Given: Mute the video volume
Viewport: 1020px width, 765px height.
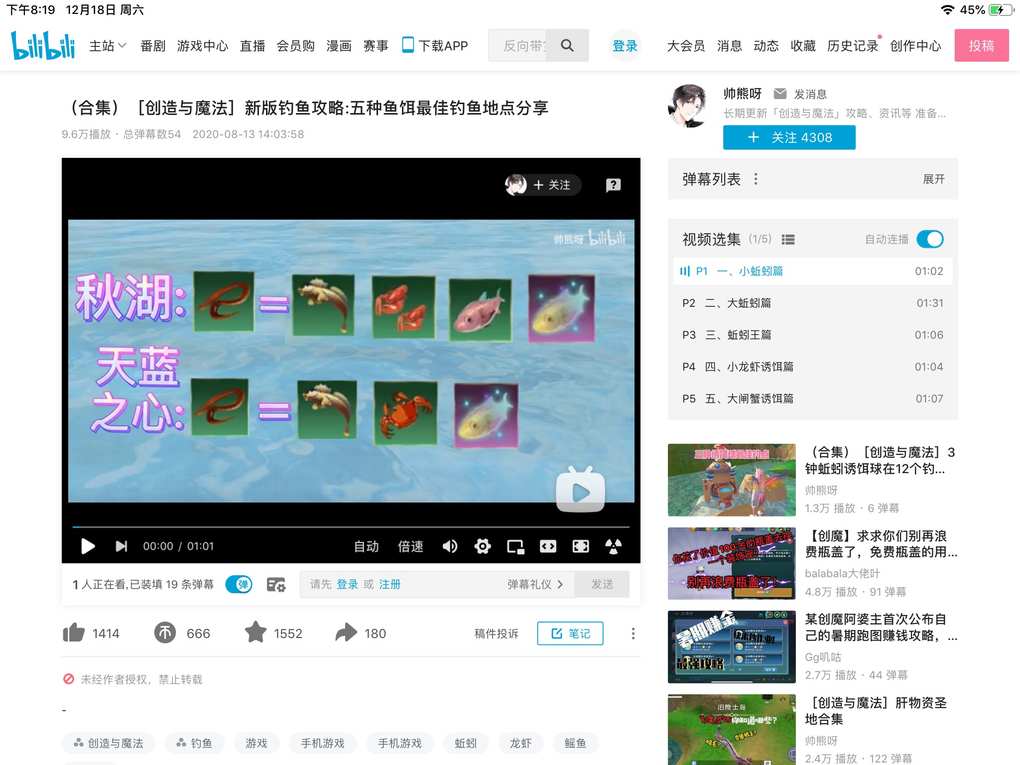Looking at the screenshot, I should click(450, 546).
